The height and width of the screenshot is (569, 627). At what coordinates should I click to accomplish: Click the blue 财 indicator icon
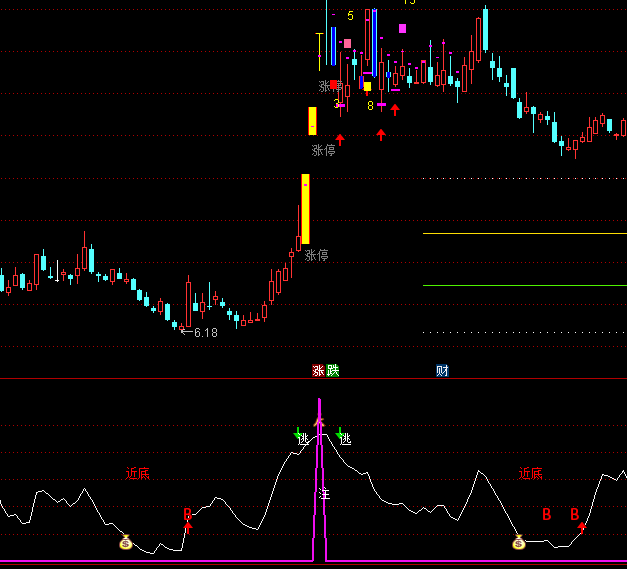(x=442, y=371)
